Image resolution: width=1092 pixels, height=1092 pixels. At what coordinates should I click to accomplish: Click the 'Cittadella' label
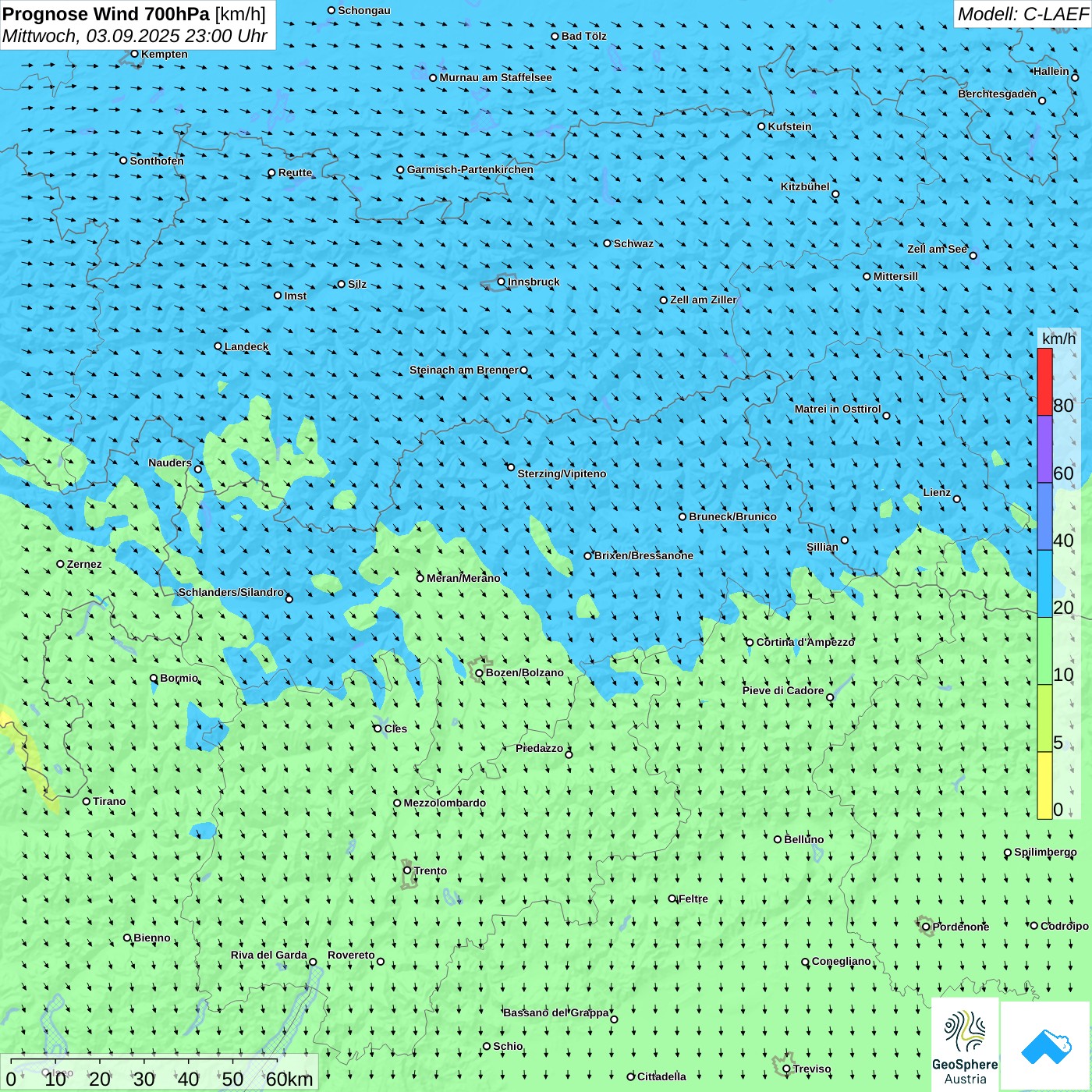(661, 1076)
